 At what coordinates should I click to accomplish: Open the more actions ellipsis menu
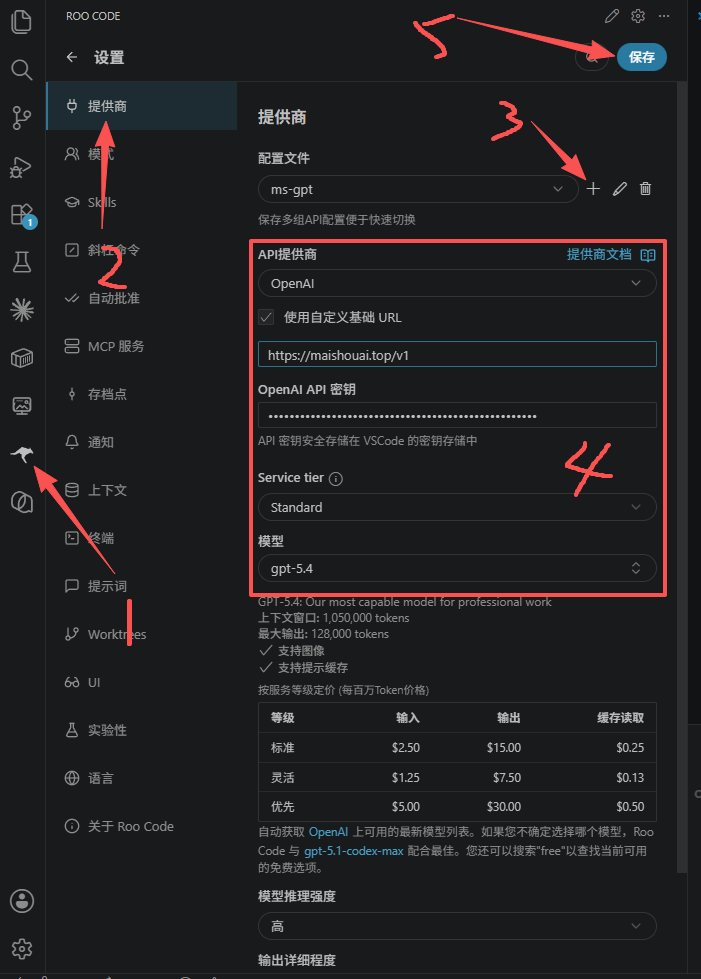coord(664,16)
